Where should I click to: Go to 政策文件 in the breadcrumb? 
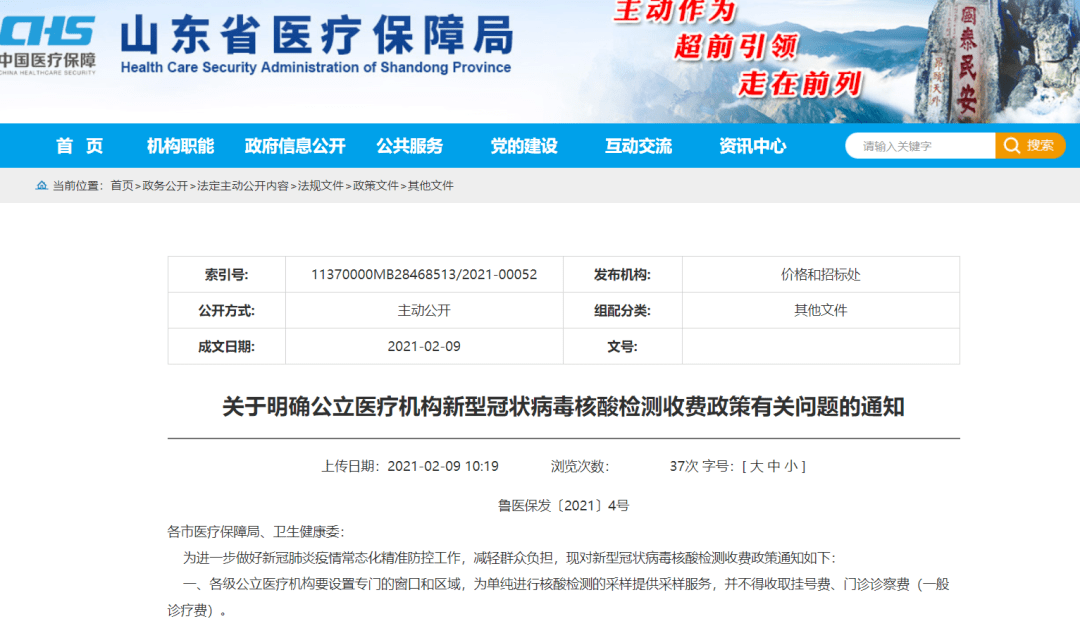click(375, 185)
